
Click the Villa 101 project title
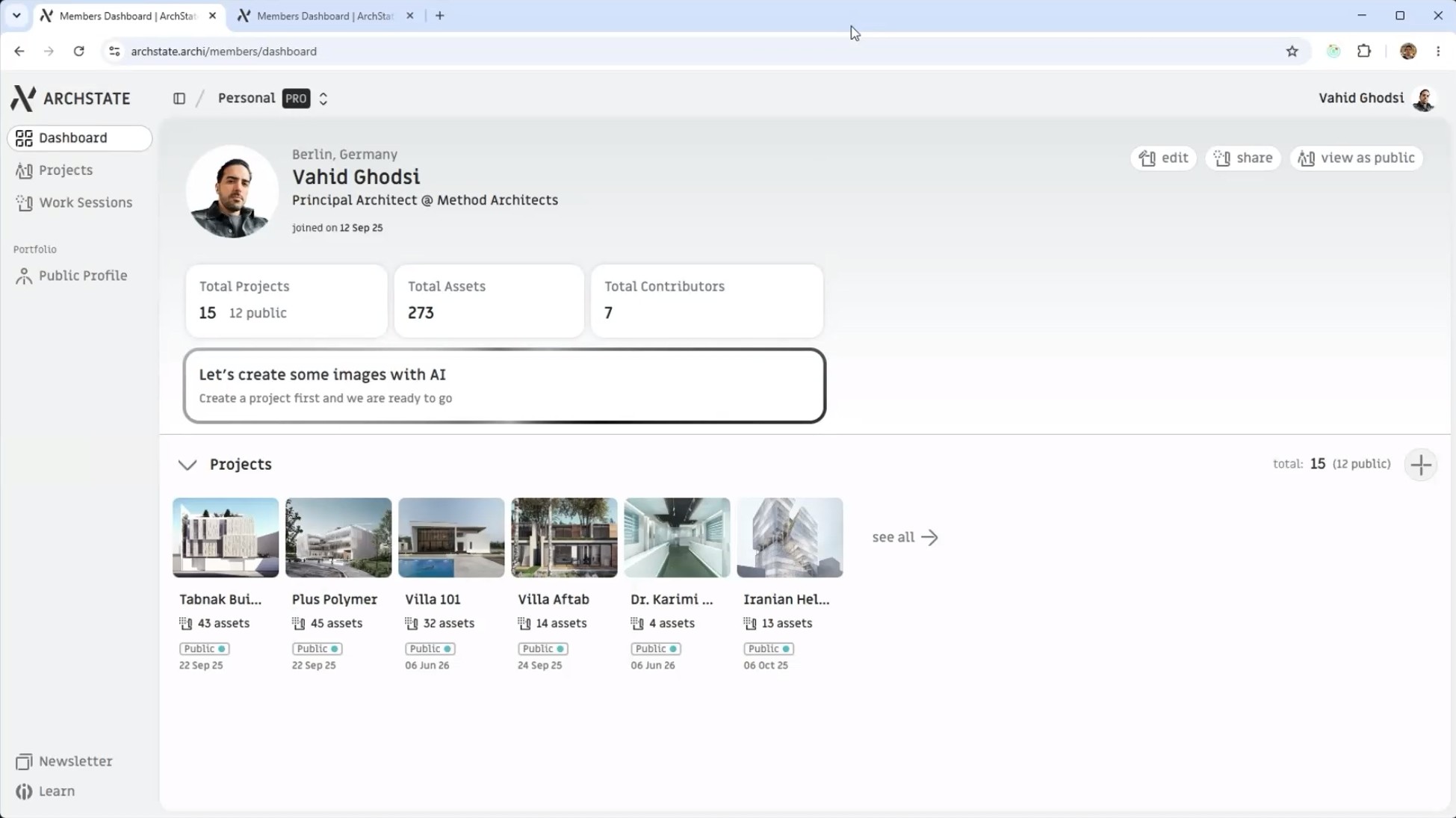click(433, 599)
